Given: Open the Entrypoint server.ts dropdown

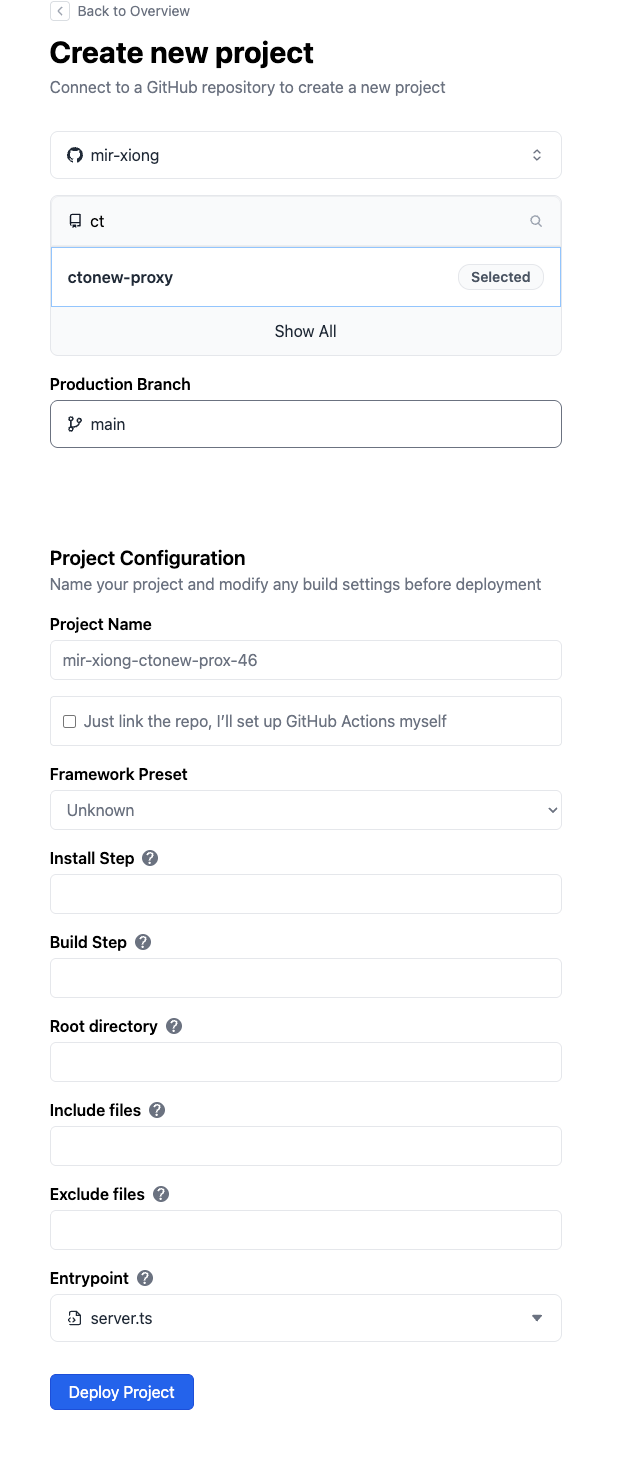Looking at the screenshot, I should coord(305,1318).
